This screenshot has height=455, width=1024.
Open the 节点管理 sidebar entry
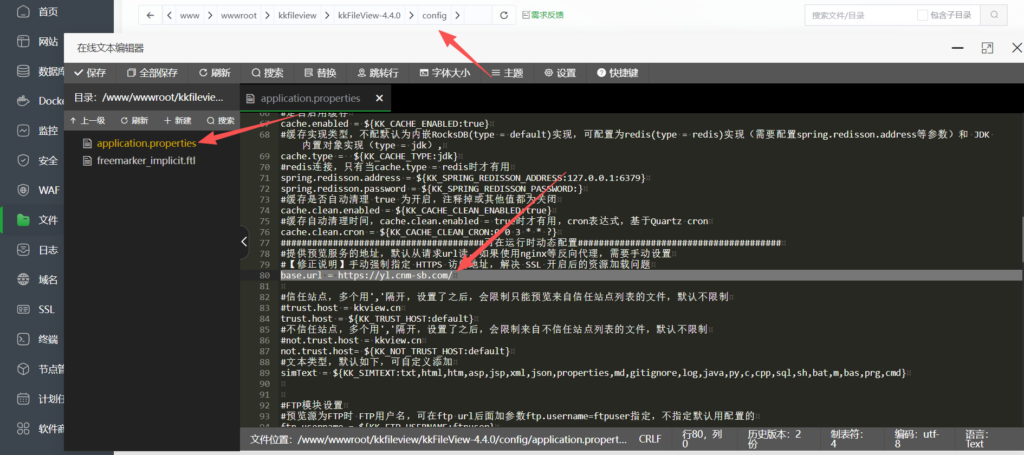pos(39,369)
